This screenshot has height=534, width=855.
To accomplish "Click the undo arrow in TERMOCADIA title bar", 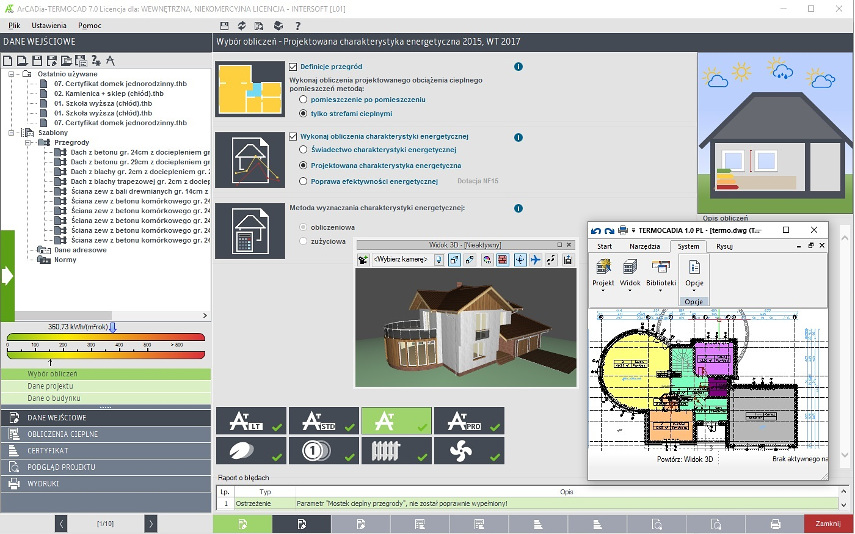I will coord(595,231).
